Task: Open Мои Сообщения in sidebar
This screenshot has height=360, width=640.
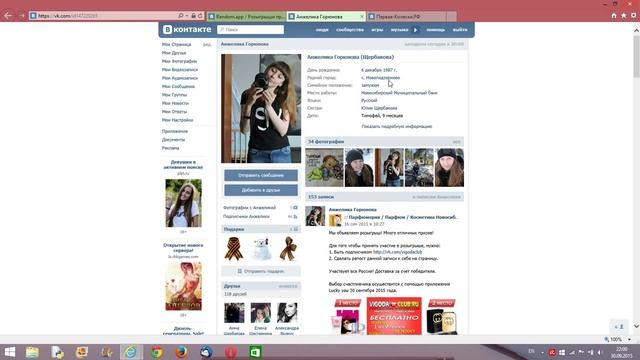Action: [x=178, y=87]
